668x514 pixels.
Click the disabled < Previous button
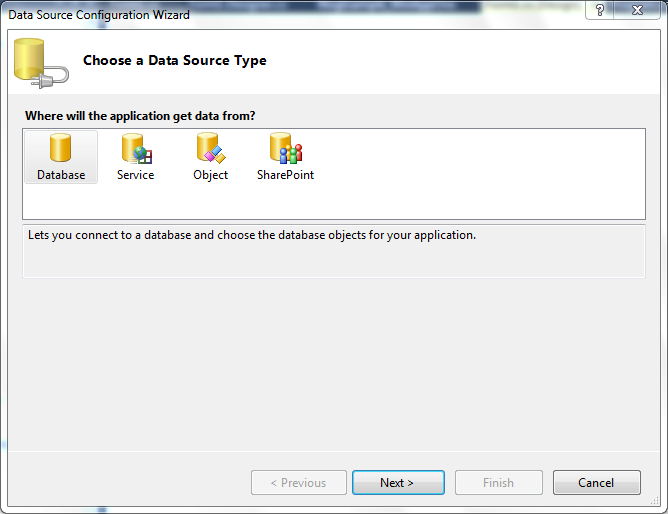coord(299,482)
